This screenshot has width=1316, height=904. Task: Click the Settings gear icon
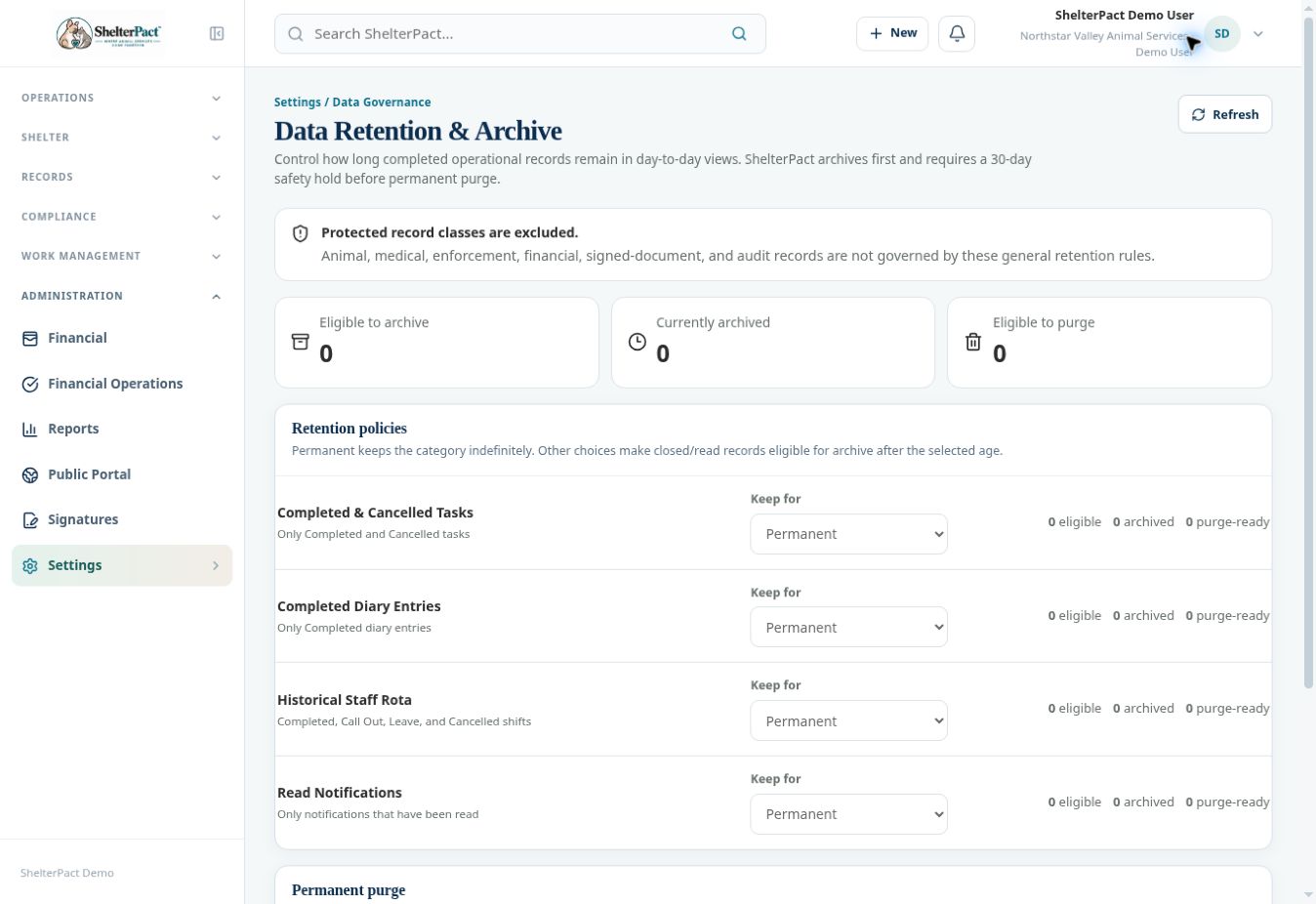[x=30, y=566]
